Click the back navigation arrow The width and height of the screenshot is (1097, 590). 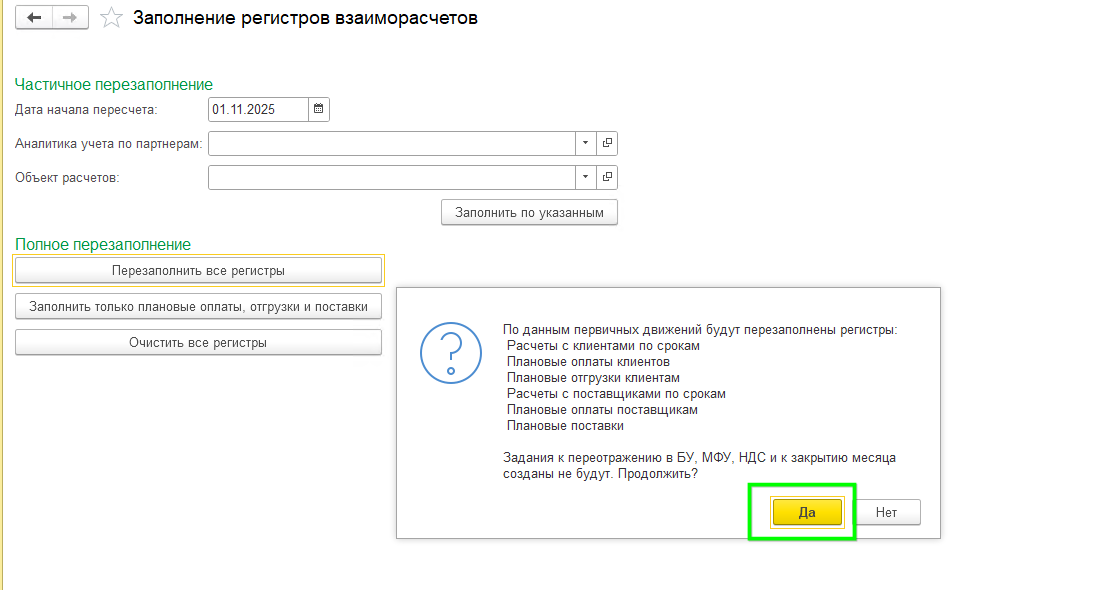[33, 17]
